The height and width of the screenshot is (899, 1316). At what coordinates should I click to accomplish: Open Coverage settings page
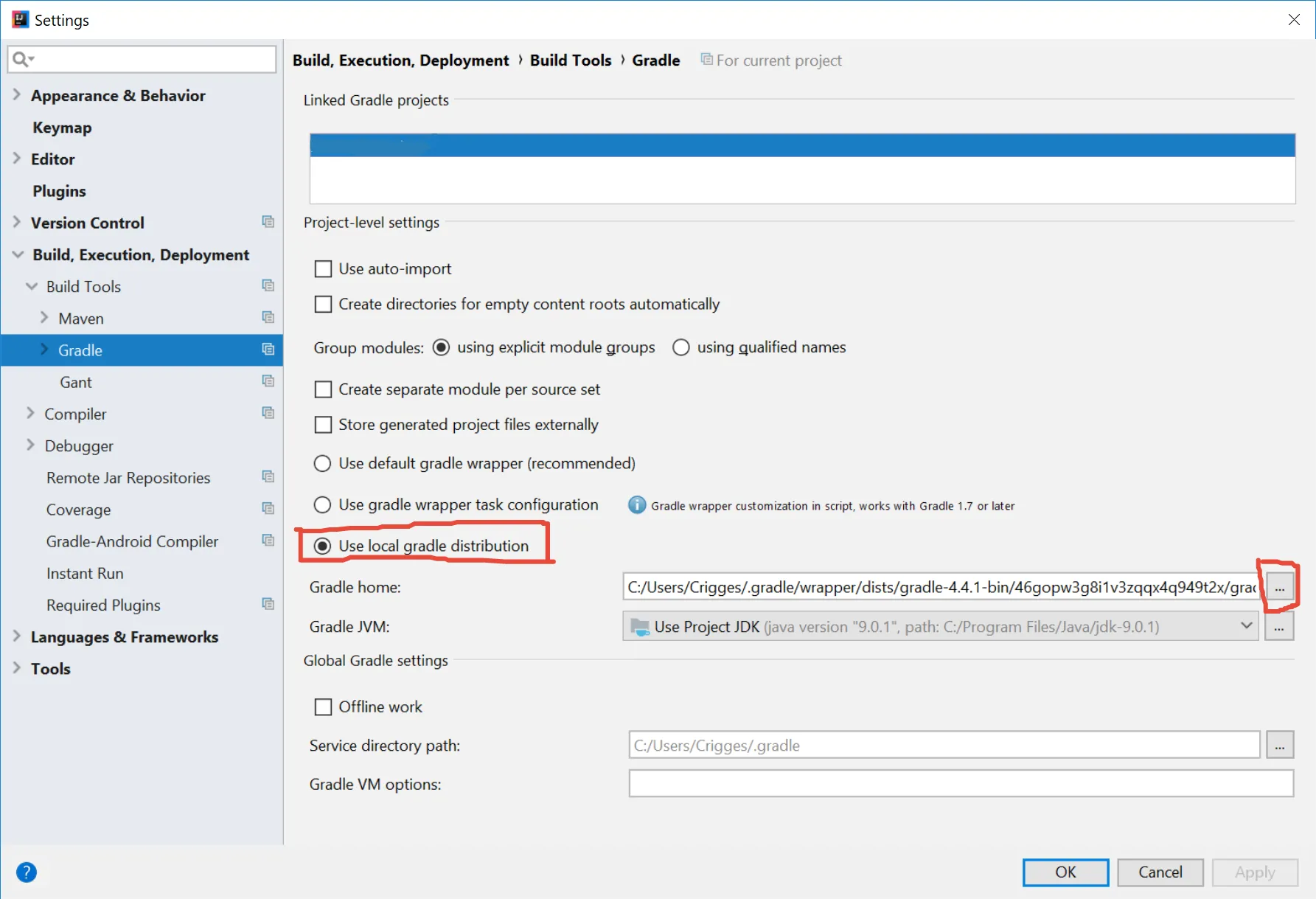click(x=78, y=510)
